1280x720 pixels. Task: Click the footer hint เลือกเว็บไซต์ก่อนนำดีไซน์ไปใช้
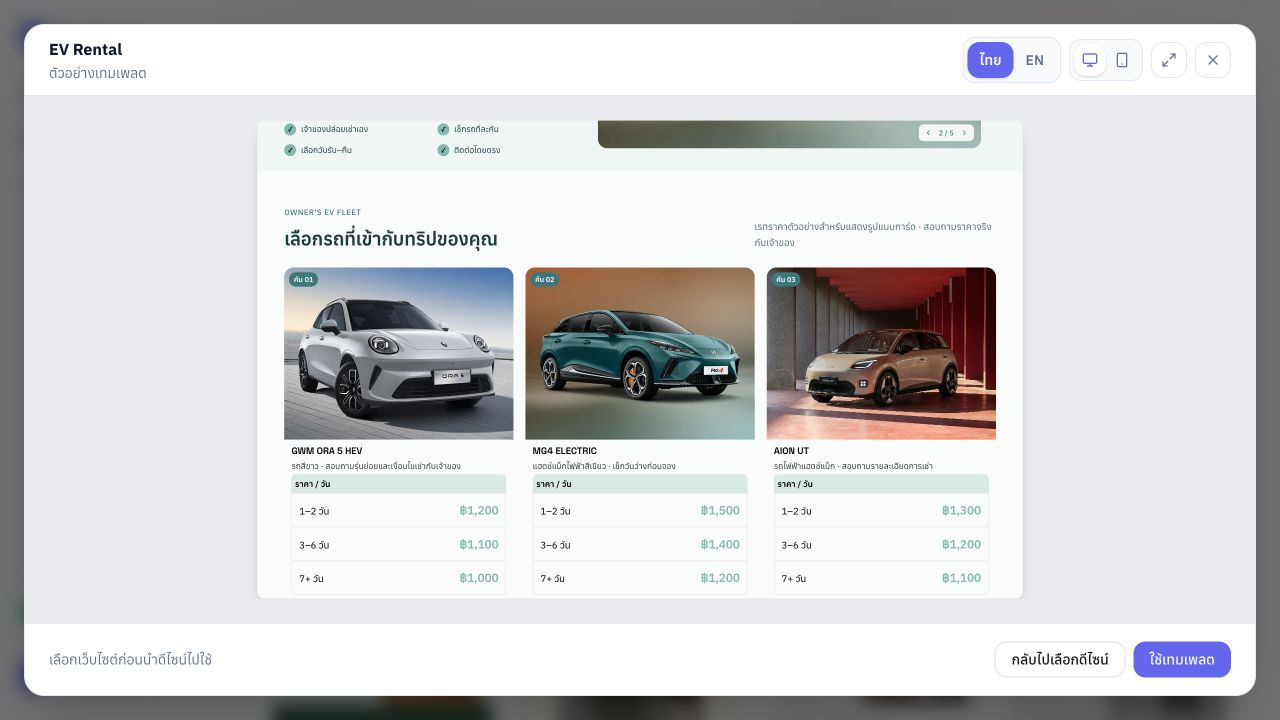(x=131, y=660)
